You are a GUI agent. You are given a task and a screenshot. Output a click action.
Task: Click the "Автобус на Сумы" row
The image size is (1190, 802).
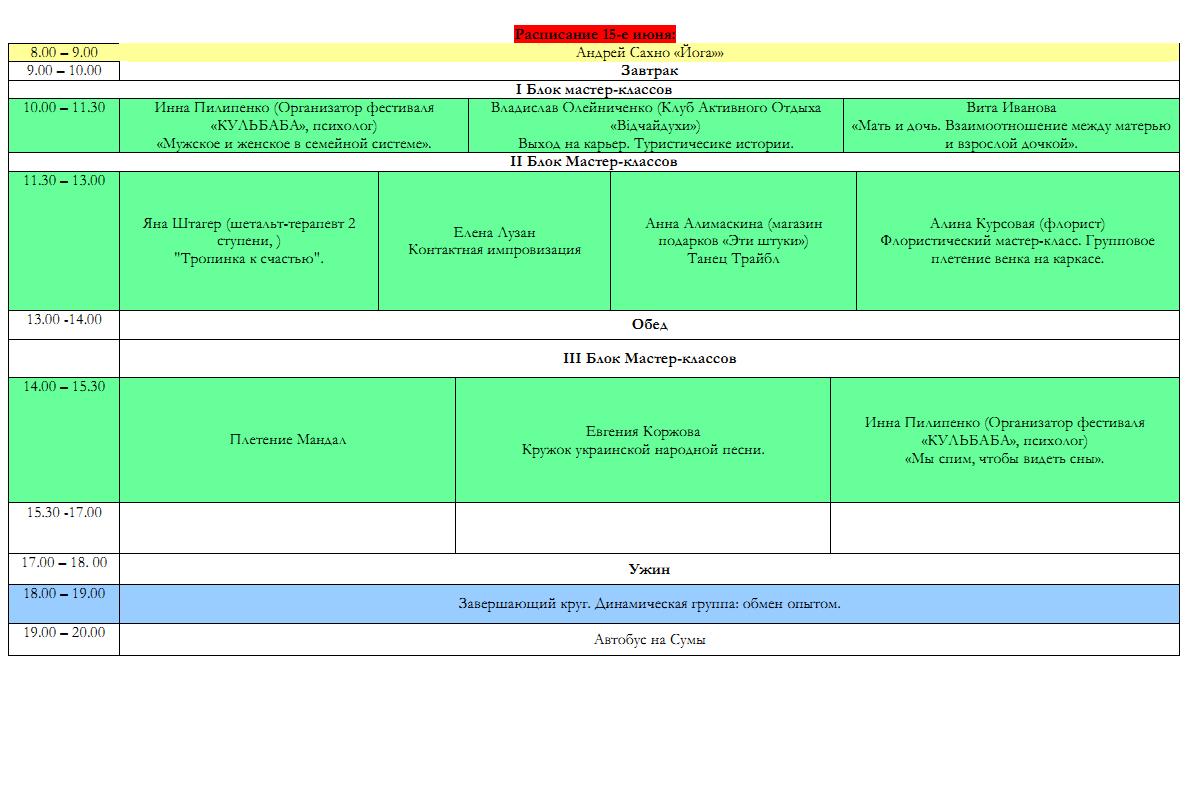(649, 640)
